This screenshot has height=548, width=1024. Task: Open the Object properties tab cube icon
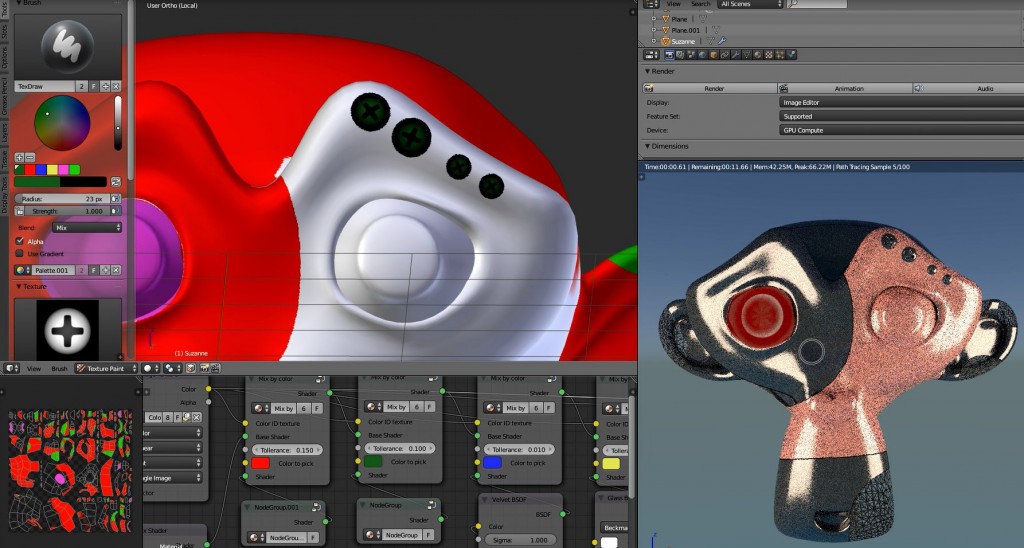coord(714,55)
